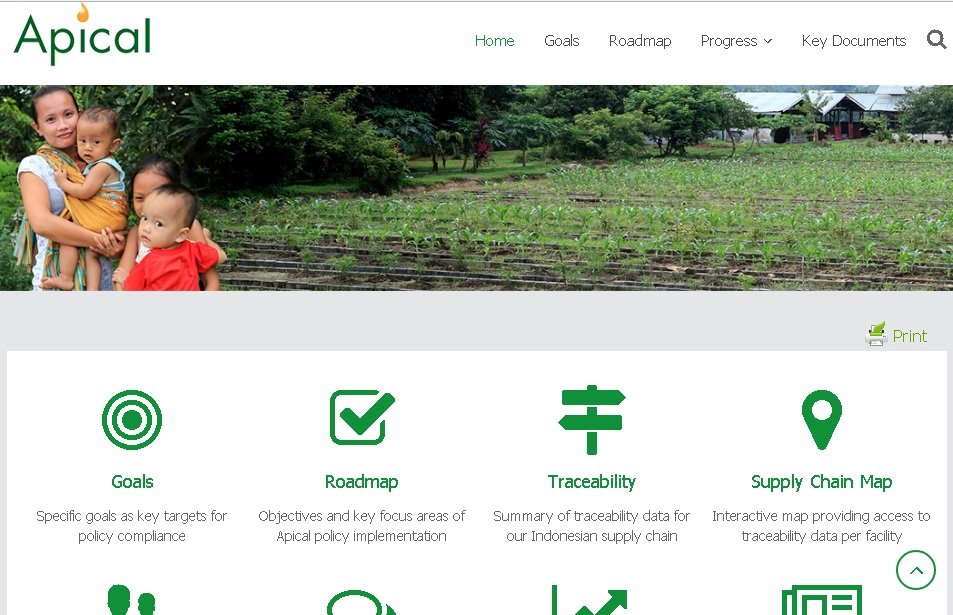Click the printer icon
Screen dimensions: 953x615
click(x=876, y=334)
